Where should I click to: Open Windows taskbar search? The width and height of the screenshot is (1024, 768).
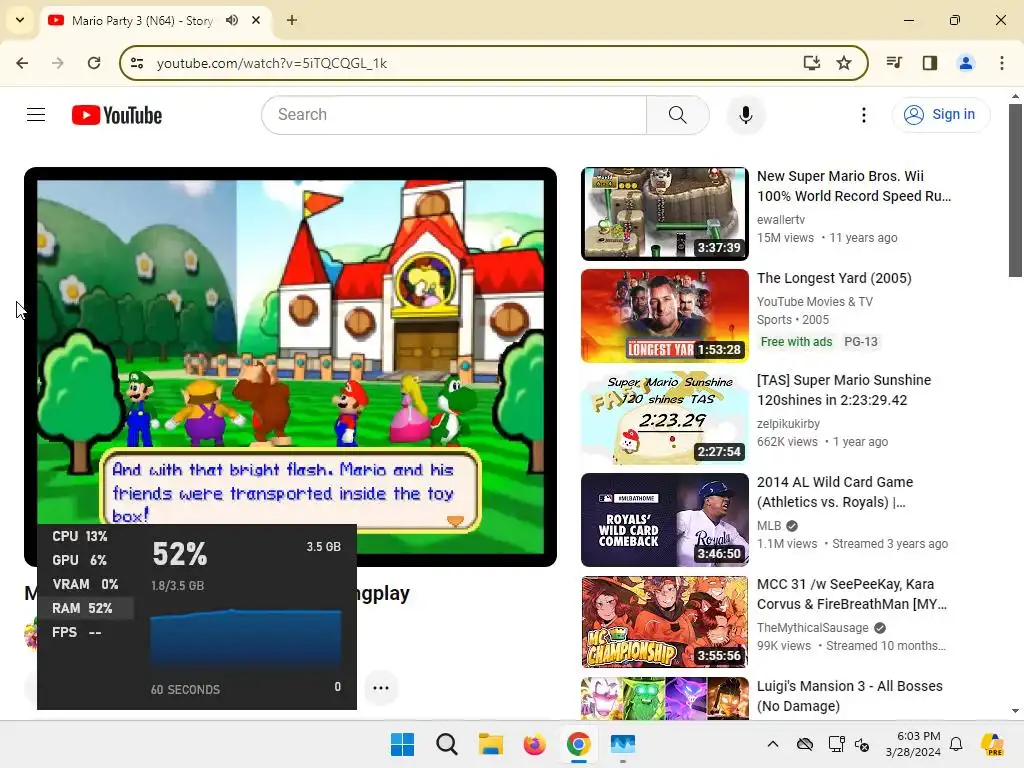(447, 744)
